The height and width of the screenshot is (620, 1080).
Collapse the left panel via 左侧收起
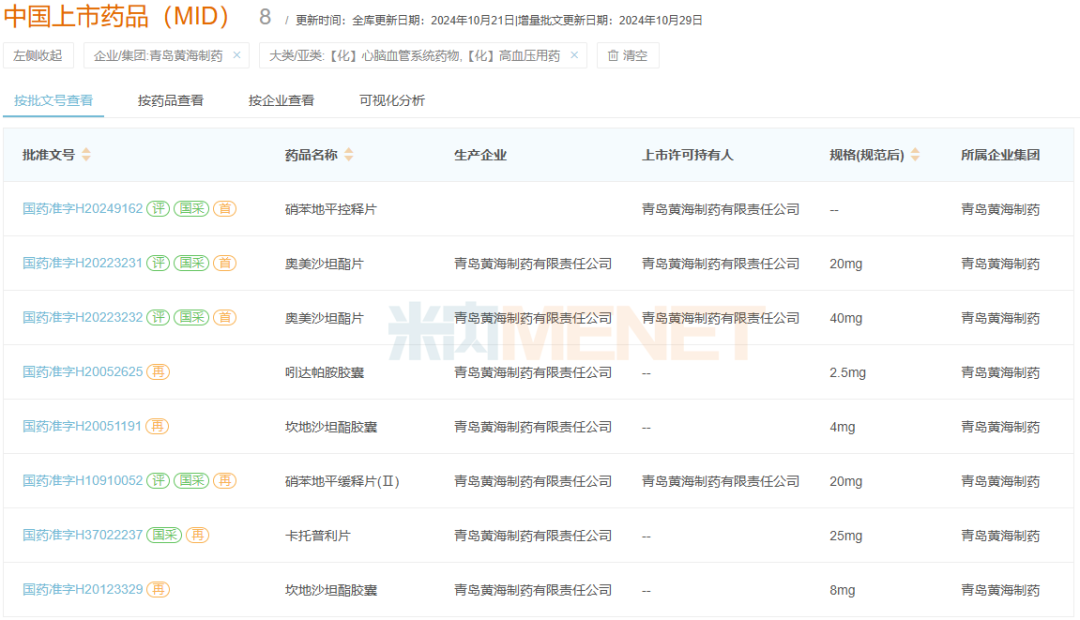point(37,56)
